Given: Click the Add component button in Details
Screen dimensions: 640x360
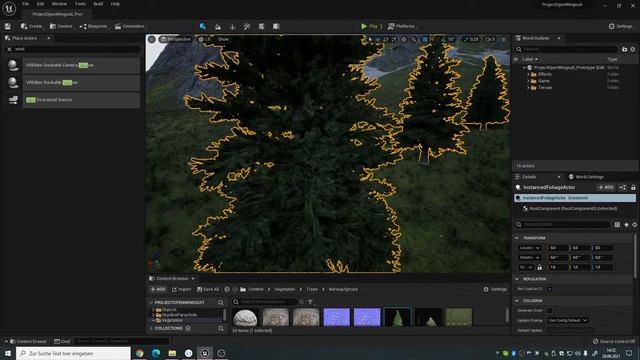Looking at the screenshot, I should (x=606, y=187).
